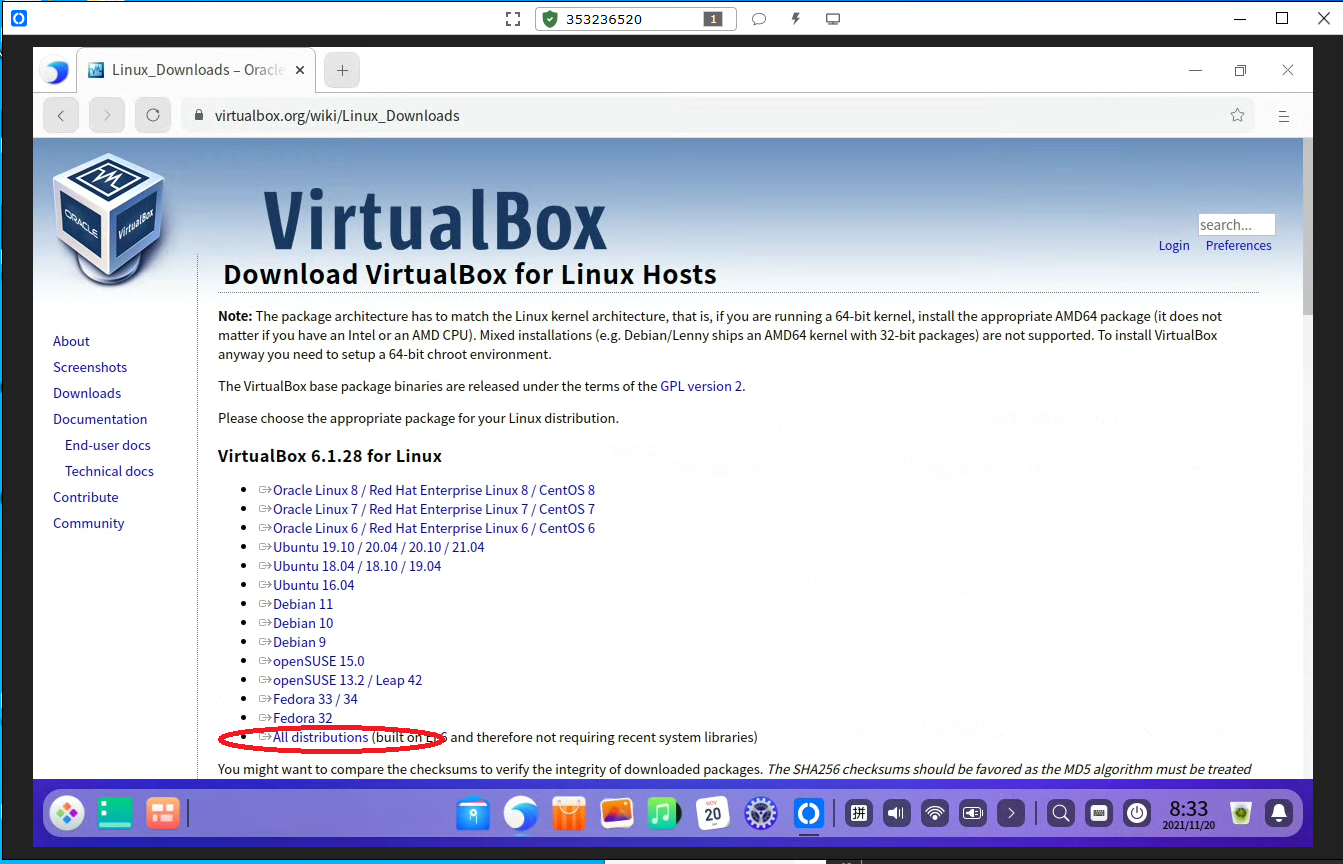1343x864 pixels.
Task: Bookmark this page with the star icon
Action: click(1237, 116)
